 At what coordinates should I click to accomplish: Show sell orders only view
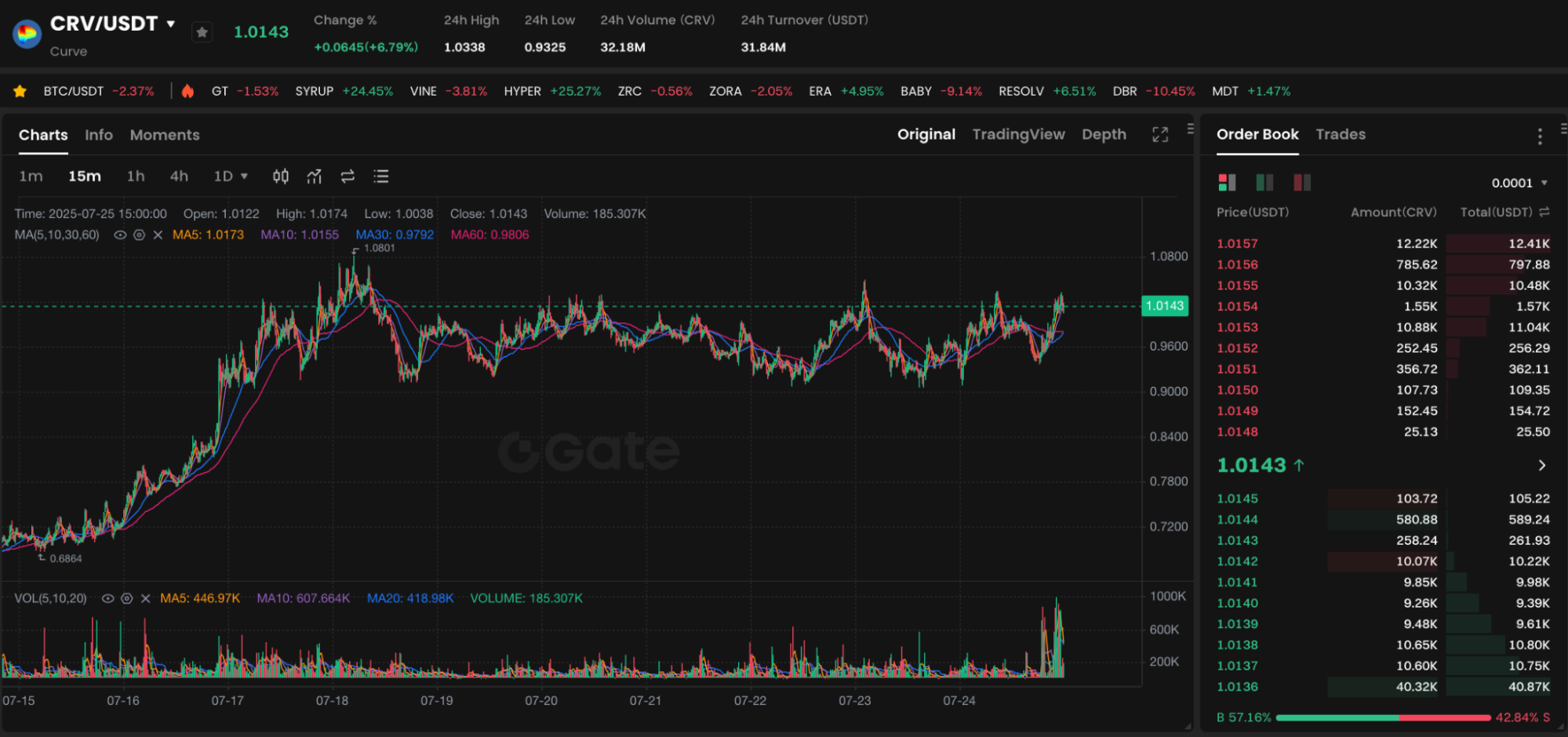1302,183
